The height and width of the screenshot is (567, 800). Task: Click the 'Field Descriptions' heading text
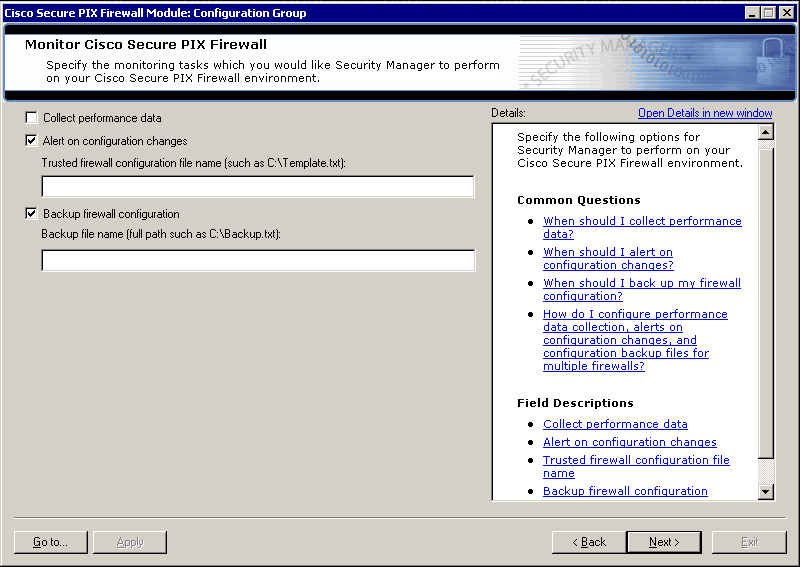575,403
